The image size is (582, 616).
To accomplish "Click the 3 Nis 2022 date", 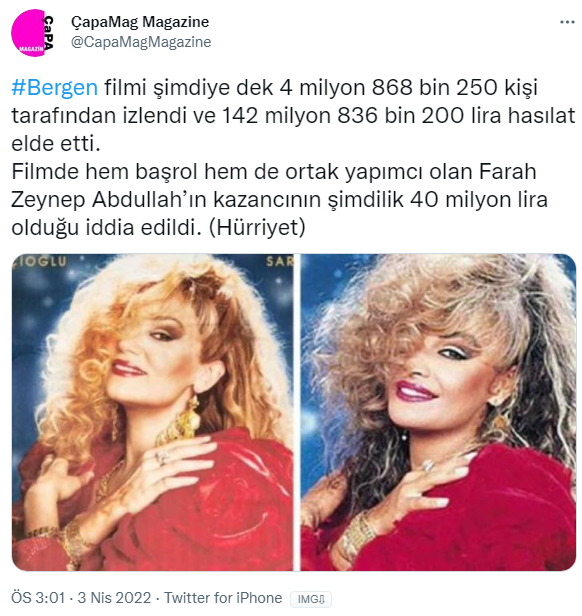I will [x=114, y=598].
